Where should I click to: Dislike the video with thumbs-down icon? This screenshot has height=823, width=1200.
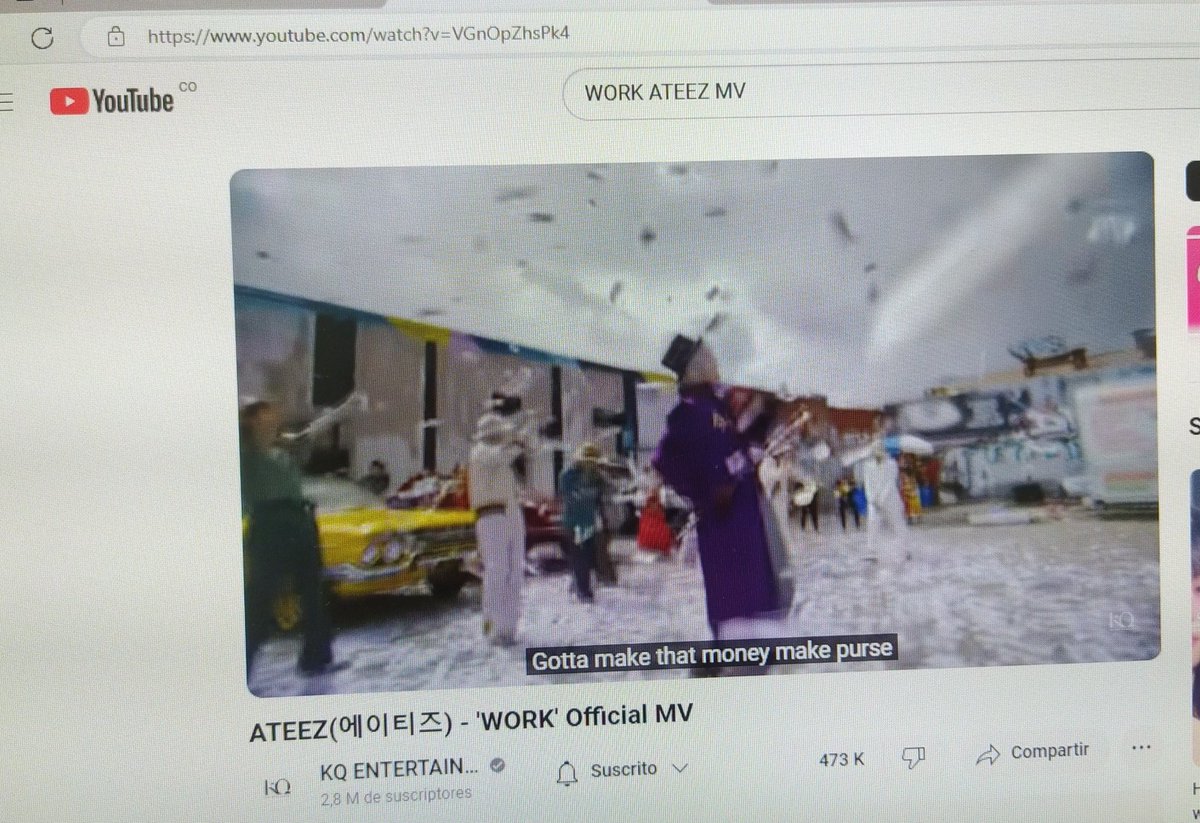click(x=913, y=758)
